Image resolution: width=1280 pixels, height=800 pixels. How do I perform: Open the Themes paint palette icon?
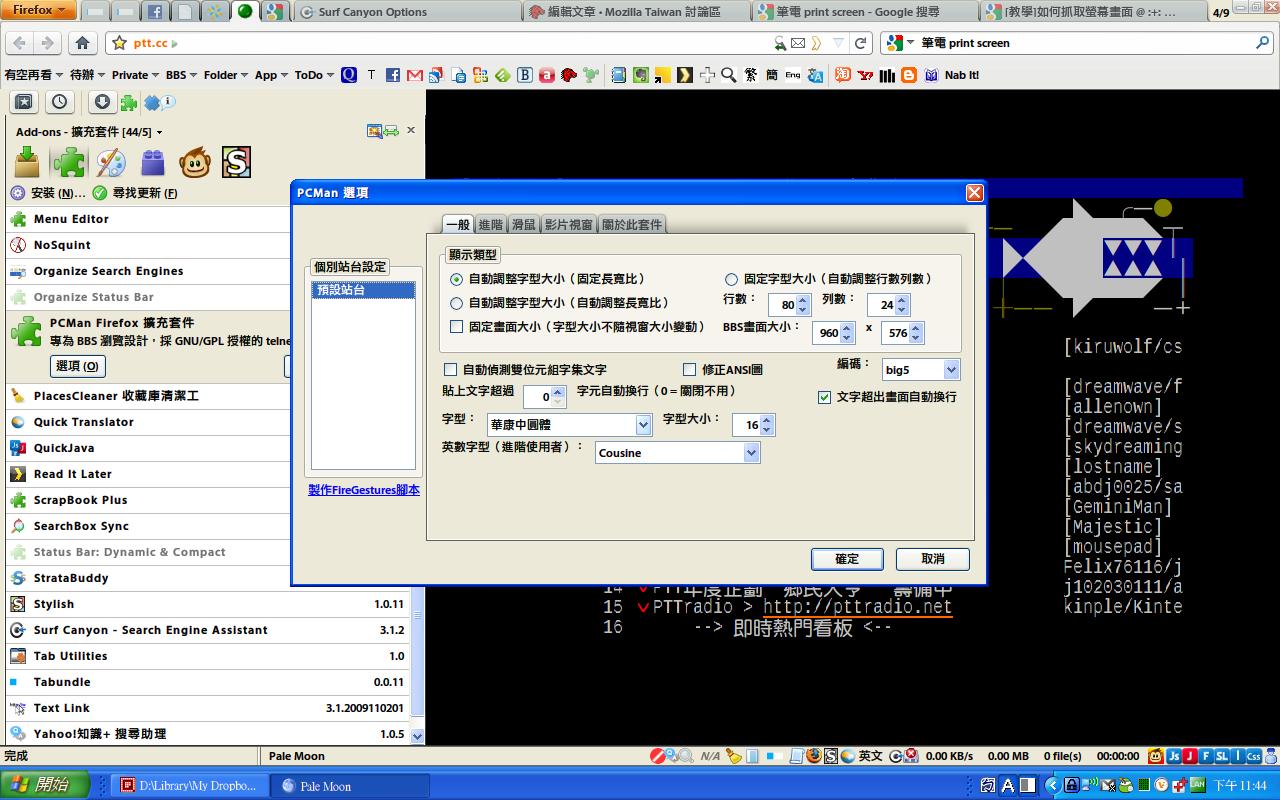tap(110, 162)
